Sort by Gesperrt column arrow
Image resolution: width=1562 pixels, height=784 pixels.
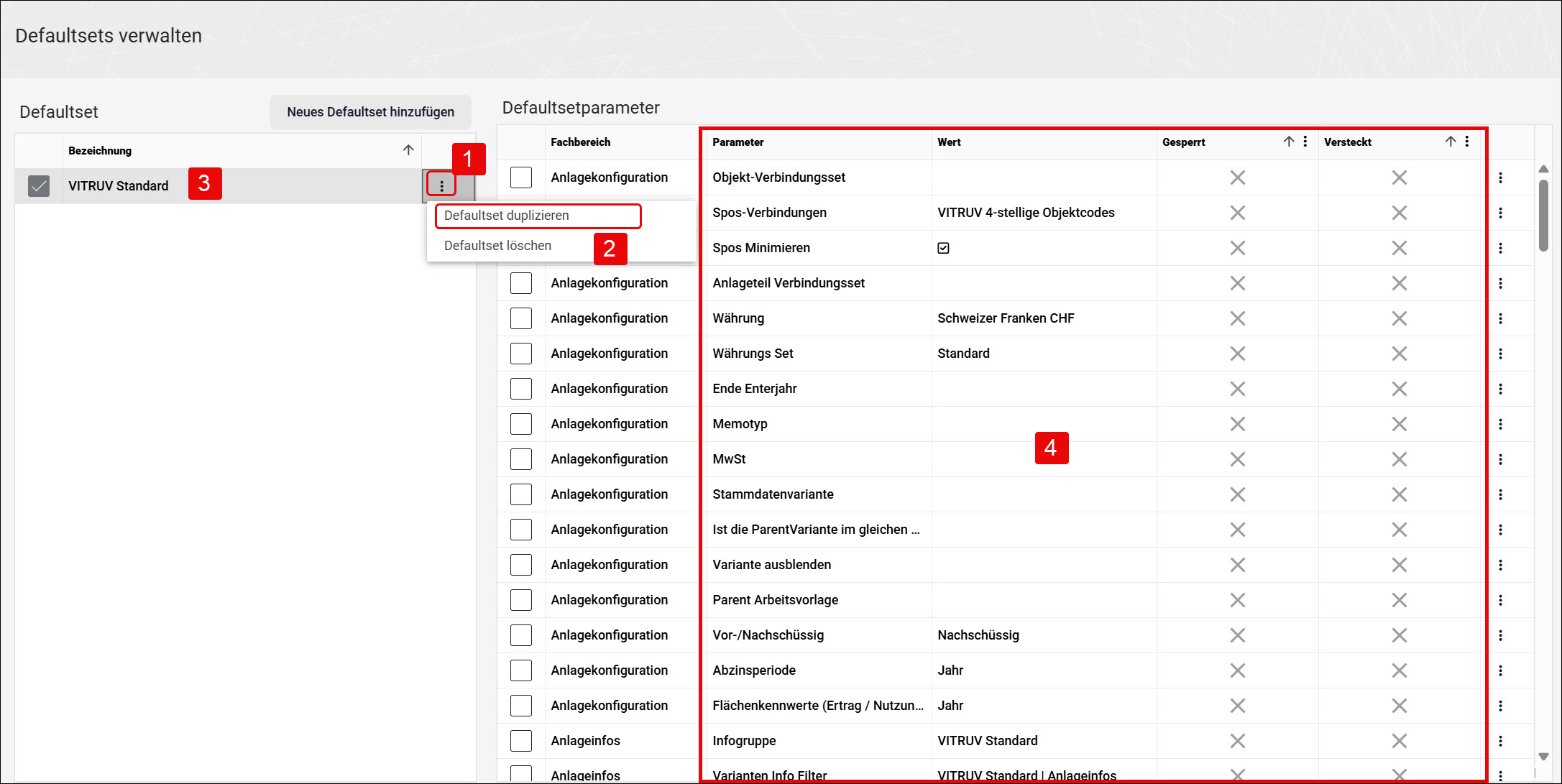tap(1289, 142)
